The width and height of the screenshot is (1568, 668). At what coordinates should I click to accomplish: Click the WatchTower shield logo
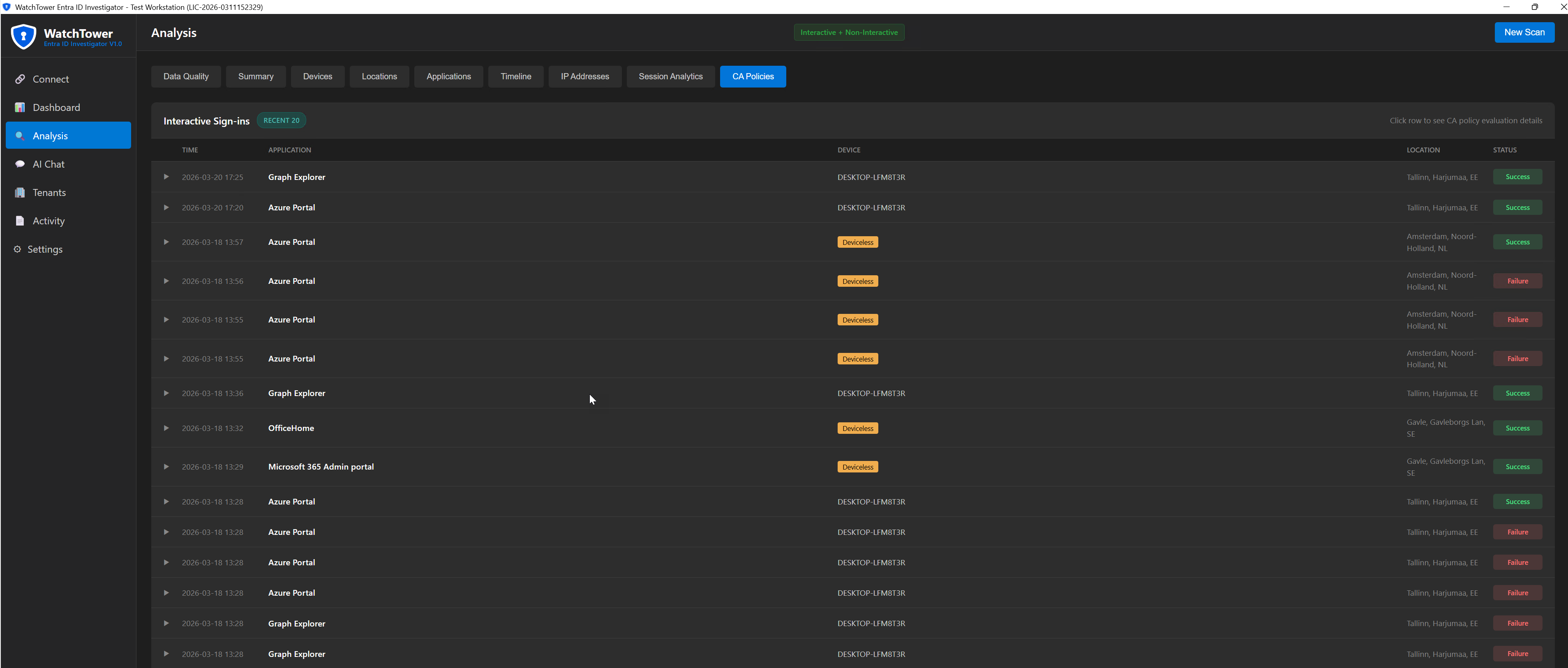click(x=23, y=36)
